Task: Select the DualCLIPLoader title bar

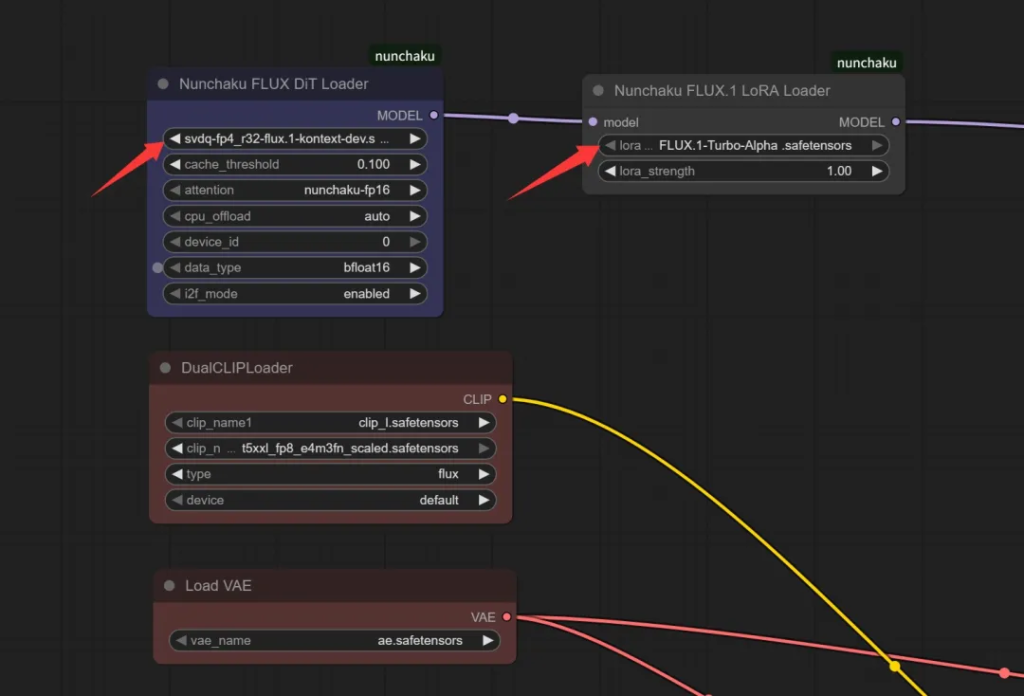Action: pyautogui.click(x=330, y=368)
